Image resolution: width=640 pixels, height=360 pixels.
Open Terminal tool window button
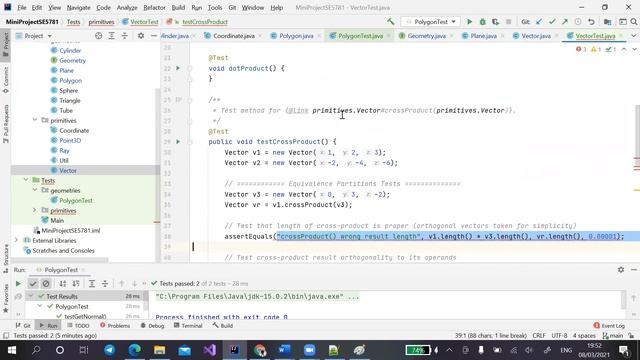[188, 326]
